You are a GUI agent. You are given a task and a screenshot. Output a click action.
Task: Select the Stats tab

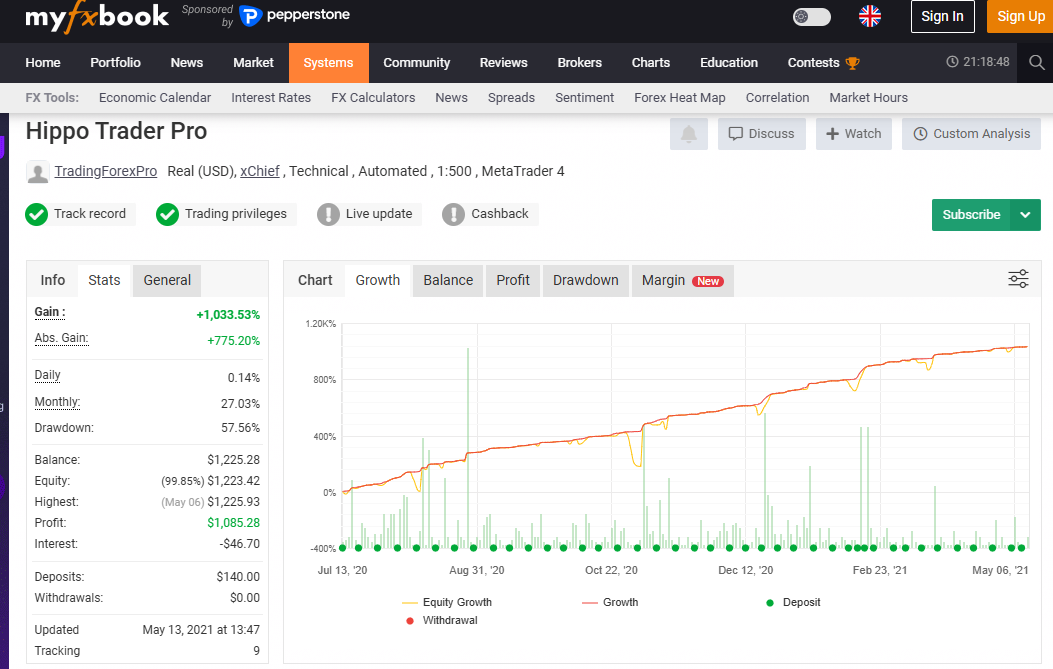(104, 280)
